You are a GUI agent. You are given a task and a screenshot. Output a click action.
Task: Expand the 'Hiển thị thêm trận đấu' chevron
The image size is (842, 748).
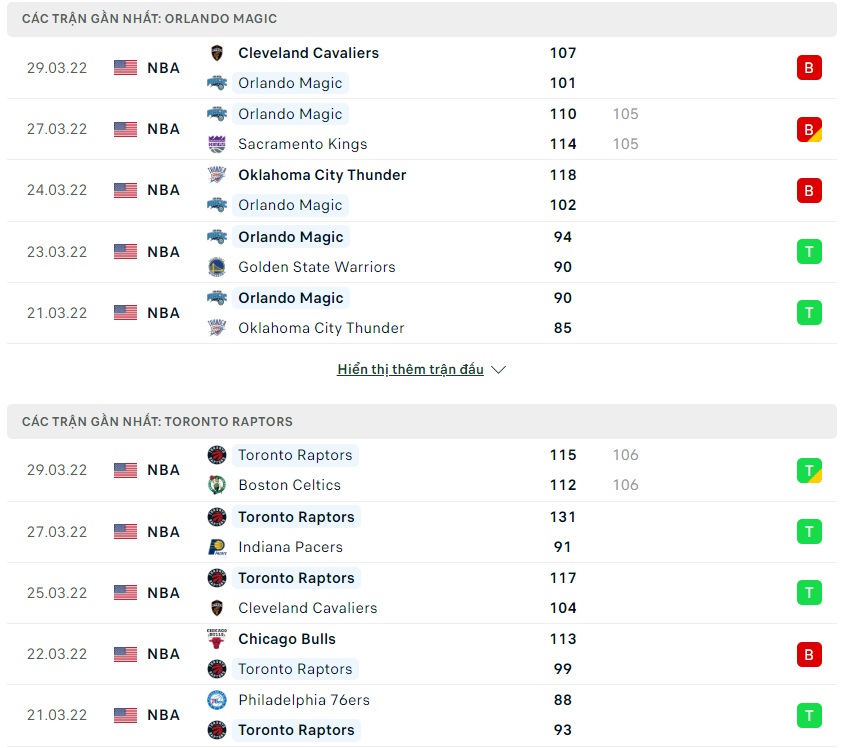point(499,370)
